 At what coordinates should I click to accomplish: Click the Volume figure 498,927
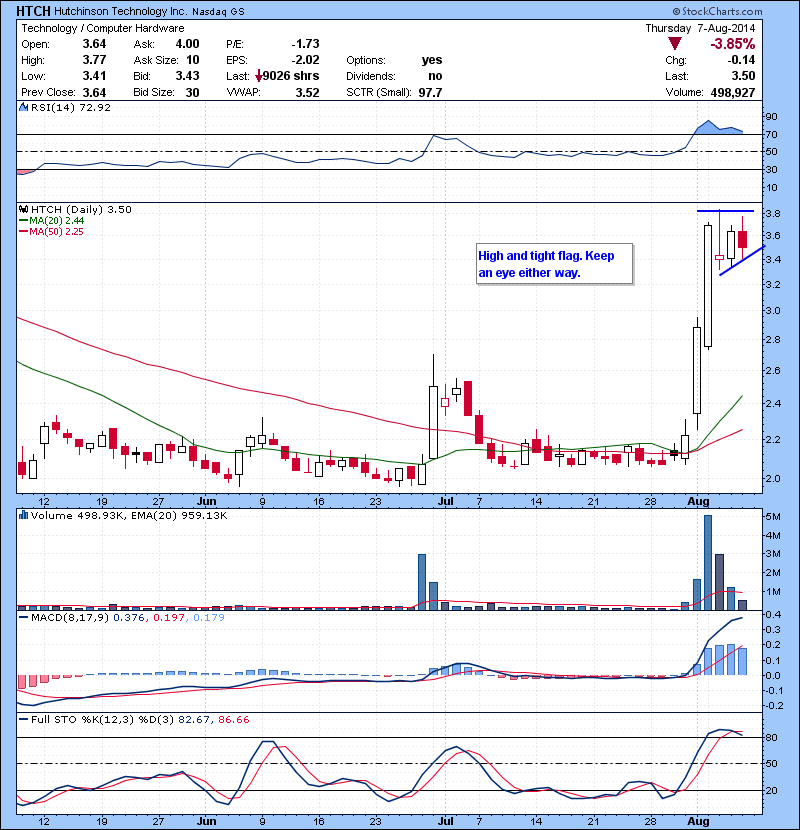point(733,93)
